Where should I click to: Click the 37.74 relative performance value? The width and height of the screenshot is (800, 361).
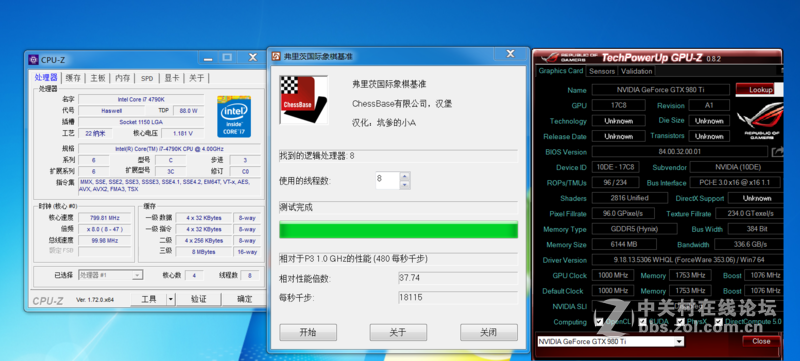[x=458, y=278]
